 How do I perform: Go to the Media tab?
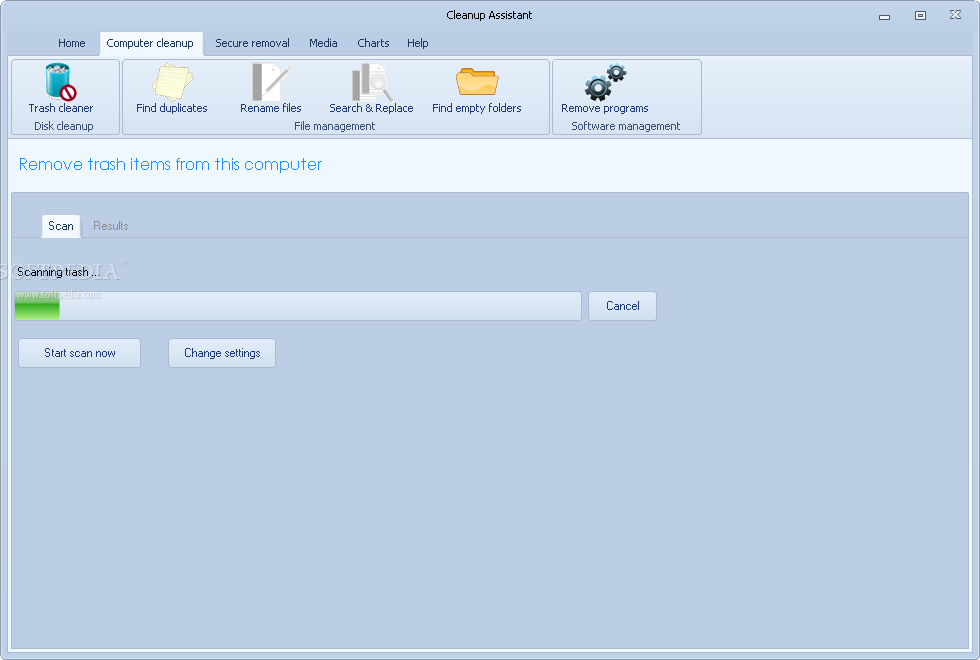point(323,43)
